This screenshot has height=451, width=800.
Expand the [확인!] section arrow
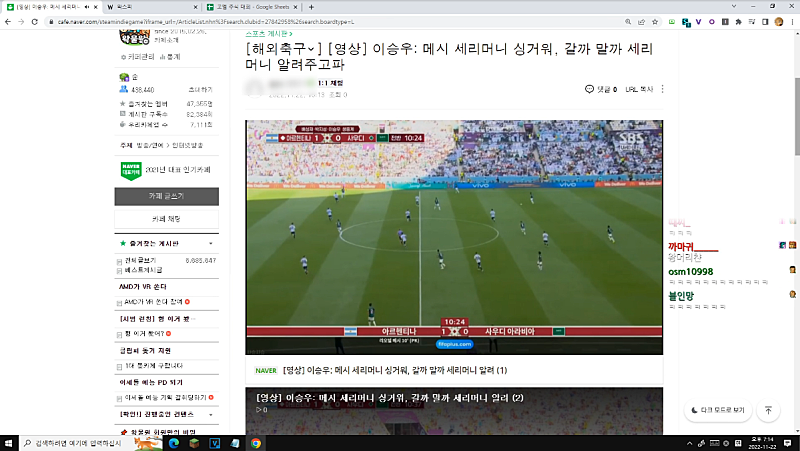click(211, 415)
